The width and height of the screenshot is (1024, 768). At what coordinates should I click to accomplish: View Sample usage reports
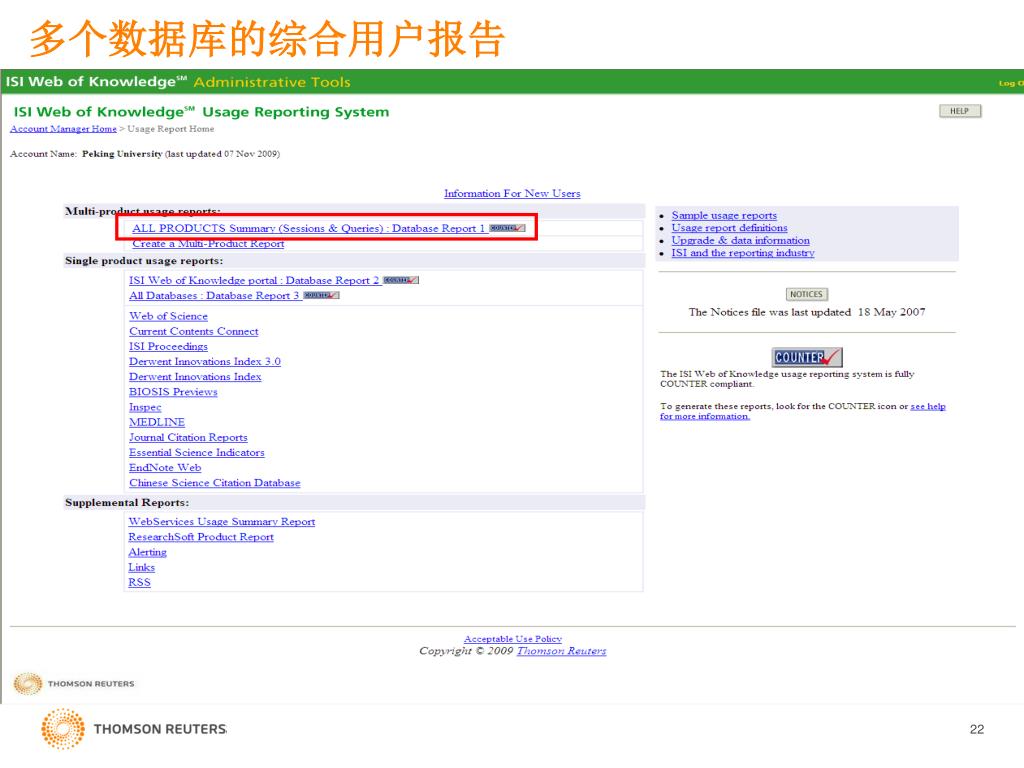[724, 216]
